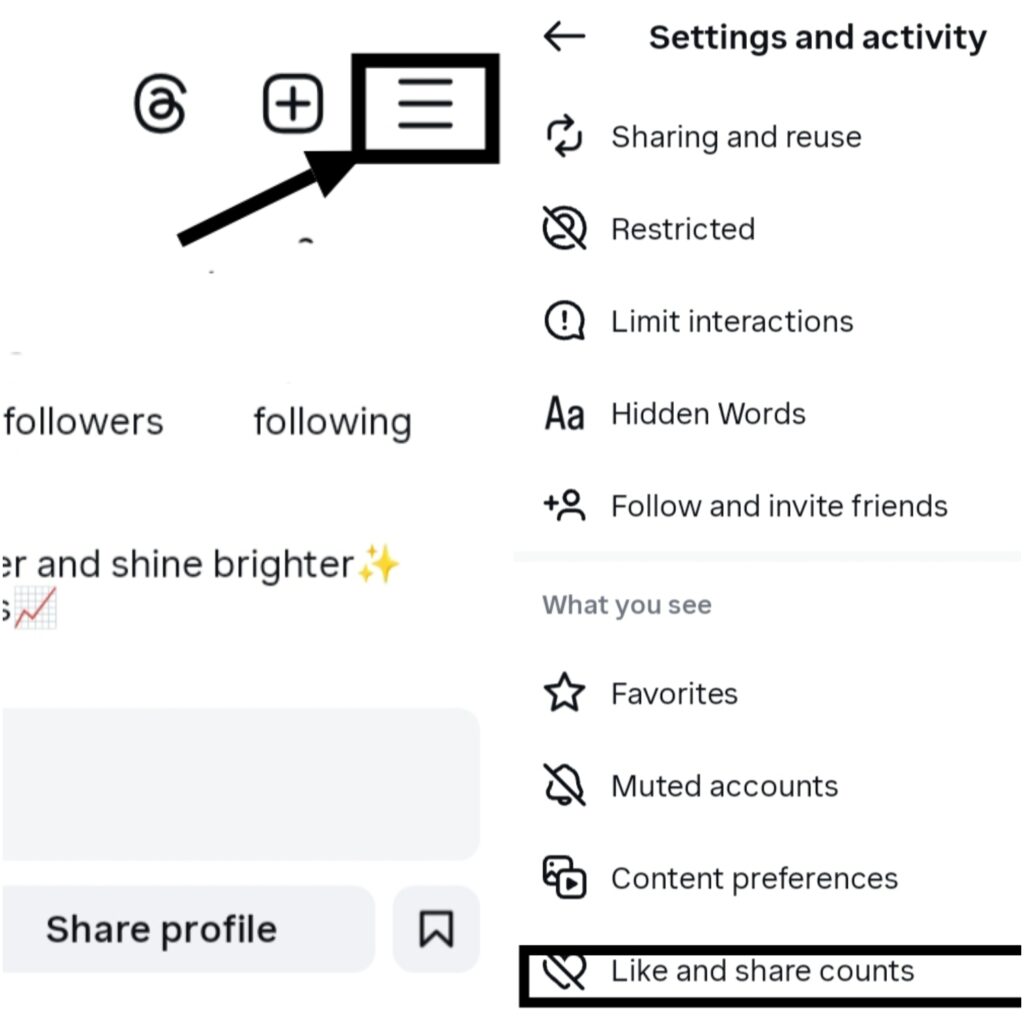
Task: Open Like and share counts setting
Action: click(762, 971)
